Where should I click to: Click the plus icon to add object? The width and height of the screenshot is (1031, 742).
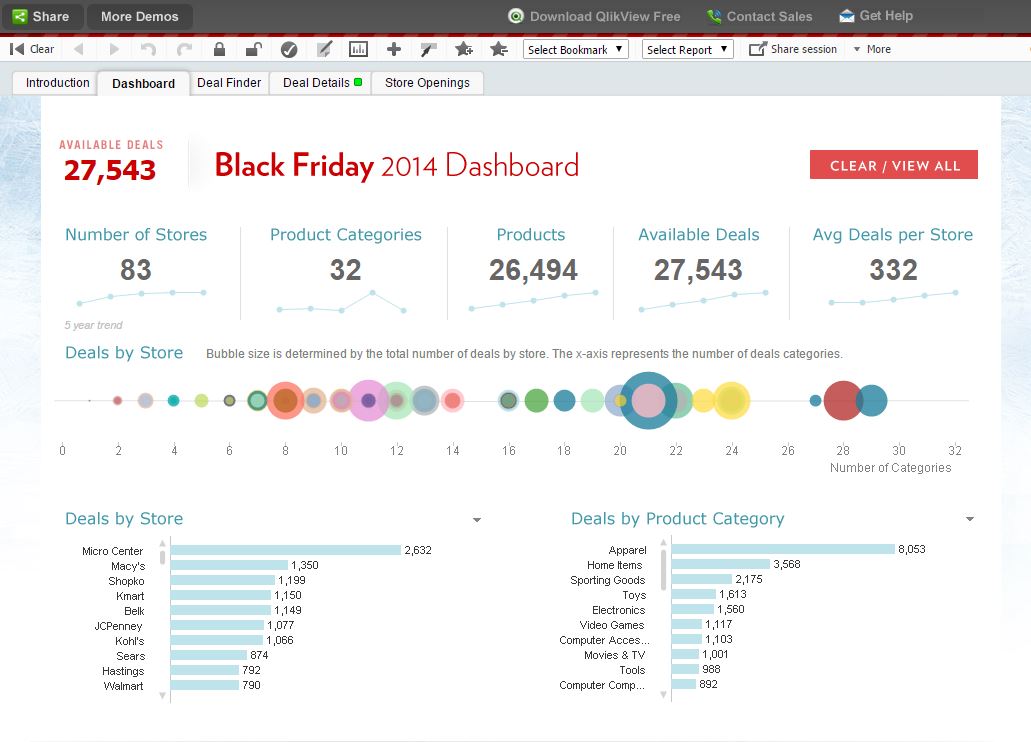pyautogui.click(x=394, y=49)
